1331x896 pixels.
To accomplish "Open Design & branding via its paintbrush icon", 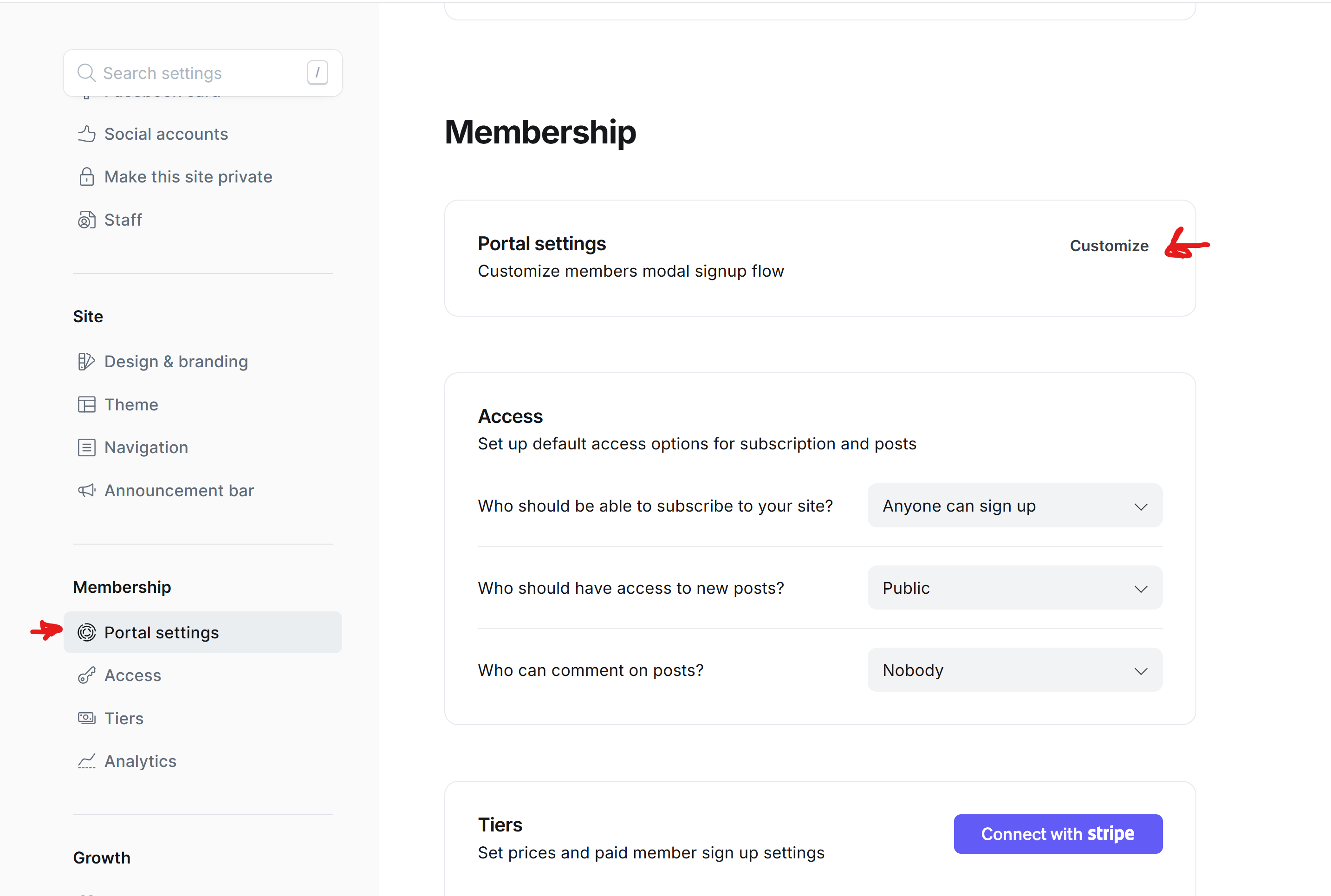I will [86, 361].
